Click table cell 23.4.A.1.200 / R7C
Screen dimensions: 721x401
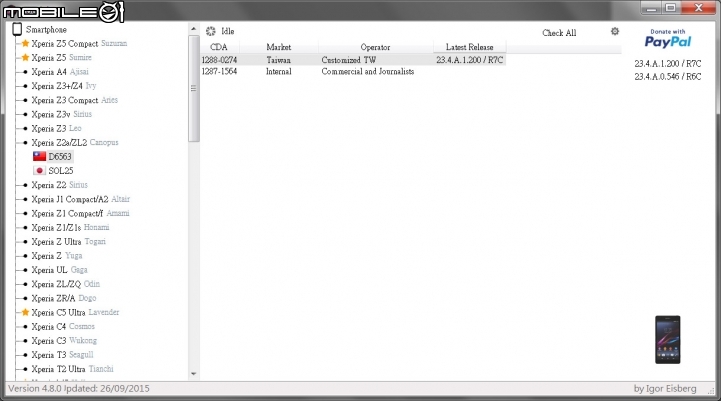[469, 60]
